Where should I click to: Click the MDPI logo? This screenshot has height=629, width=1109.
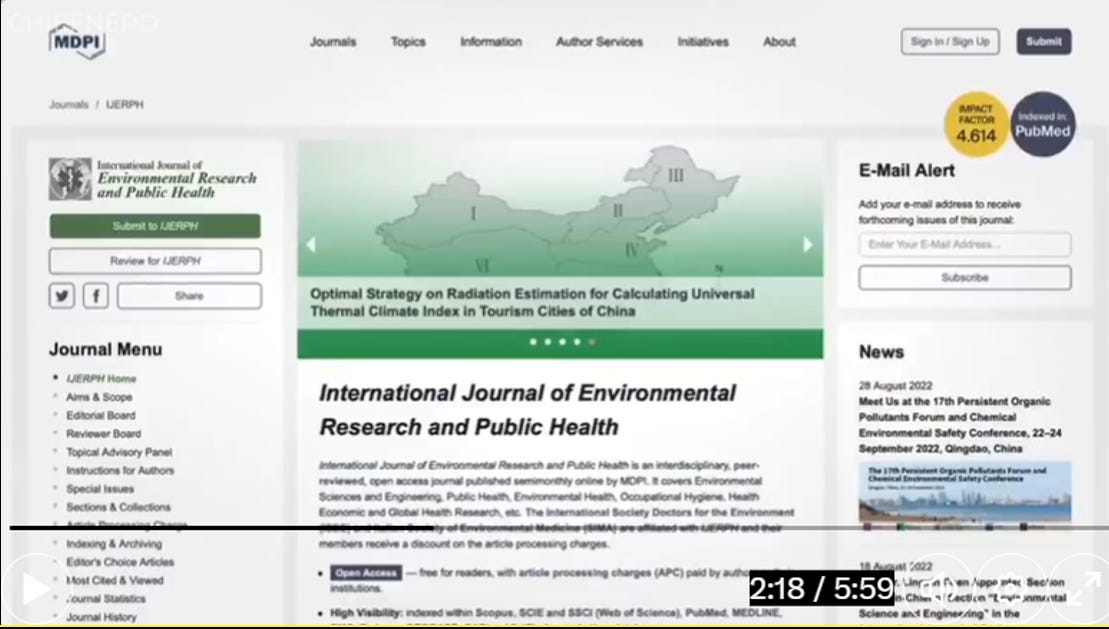77,42
